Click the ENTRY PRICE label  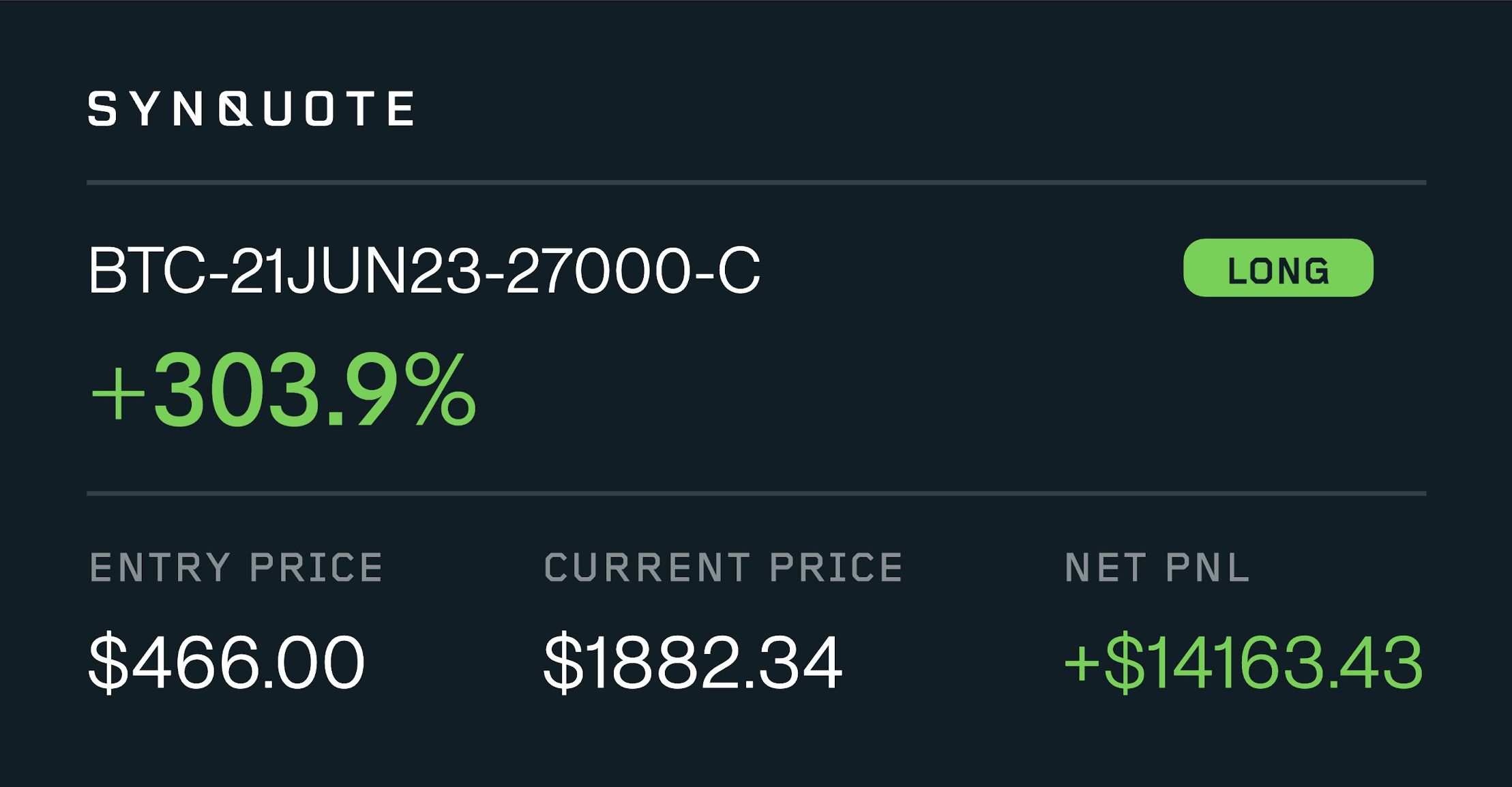pyautogui.click(x=237, y=568)
